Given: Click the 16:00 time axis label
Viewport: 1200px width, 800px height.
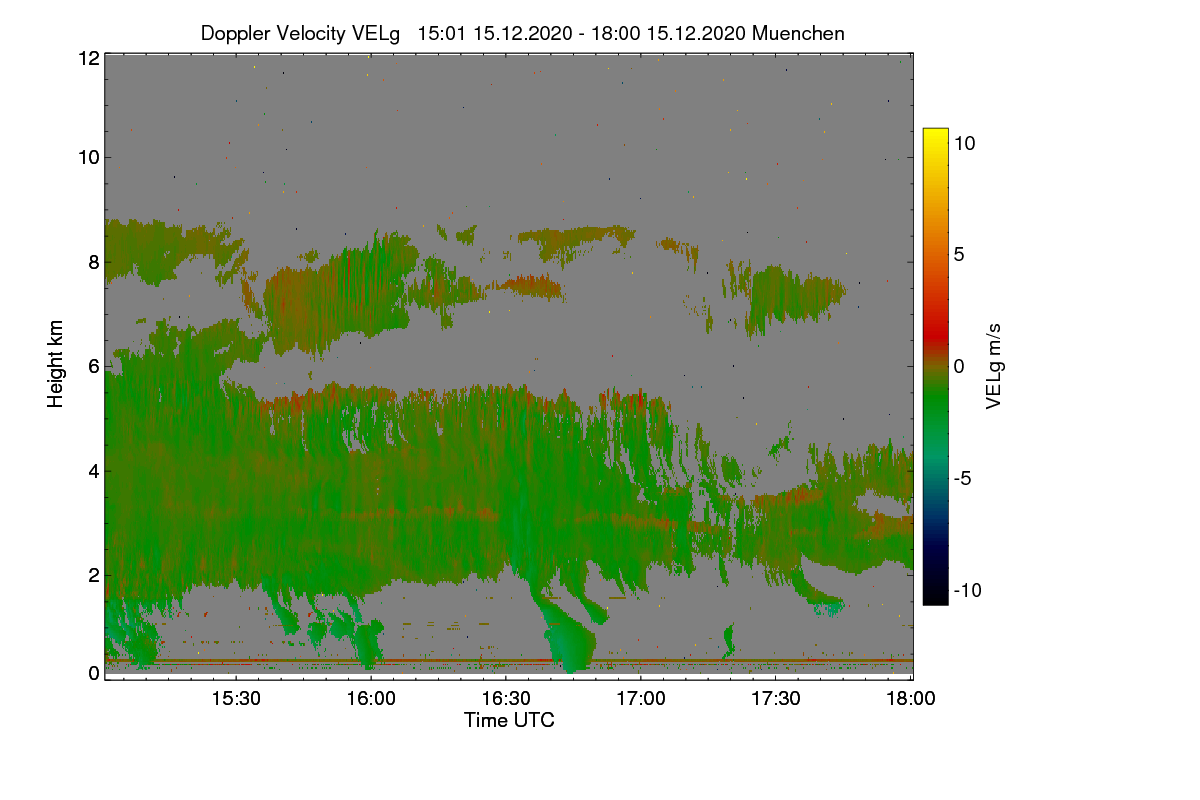Looking at the screenshot, I should click(371, 699).
